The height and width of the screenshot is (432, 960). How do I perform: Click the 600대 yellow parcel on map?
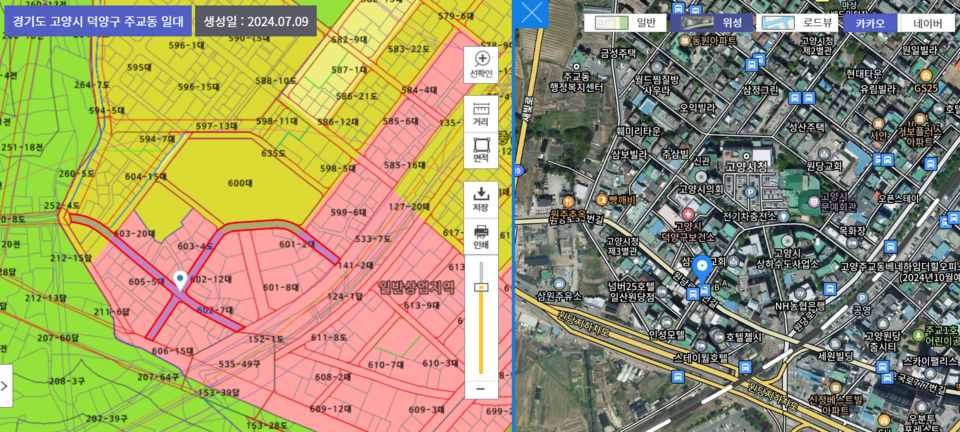(x=239, y=183)
